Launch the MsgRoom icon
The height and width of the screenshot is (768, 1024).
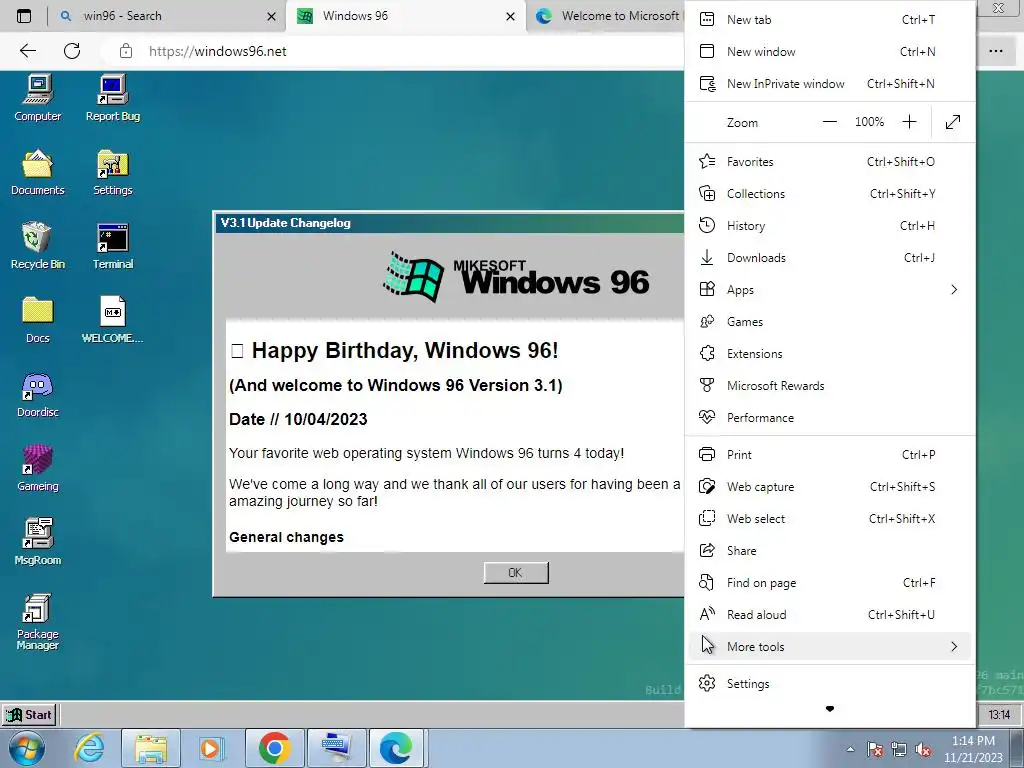[x=37, y=542]
